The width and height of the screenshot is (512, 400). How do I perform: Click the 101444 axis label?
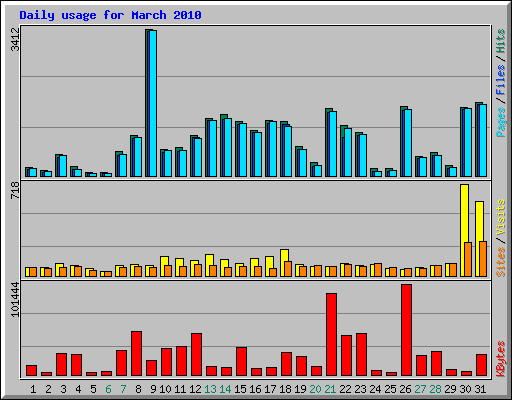click(15, 299)
